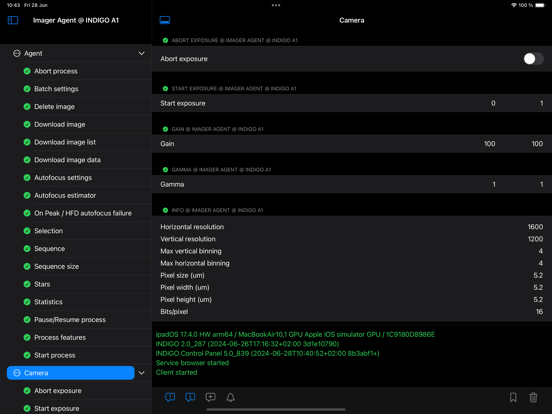Click the blue device icon beside Camera title
Viewport: 552px width, 414px height.
[x=165, y=20]
